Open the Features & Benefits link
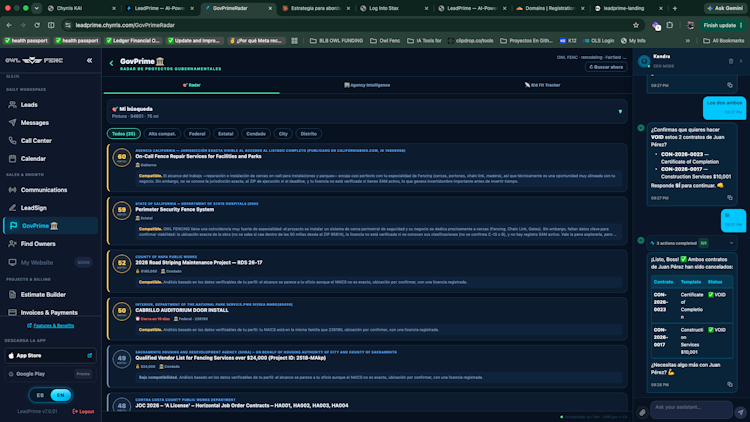Image resolution: width=750 pixels, height=422 pixels. [x=50, y=325]
